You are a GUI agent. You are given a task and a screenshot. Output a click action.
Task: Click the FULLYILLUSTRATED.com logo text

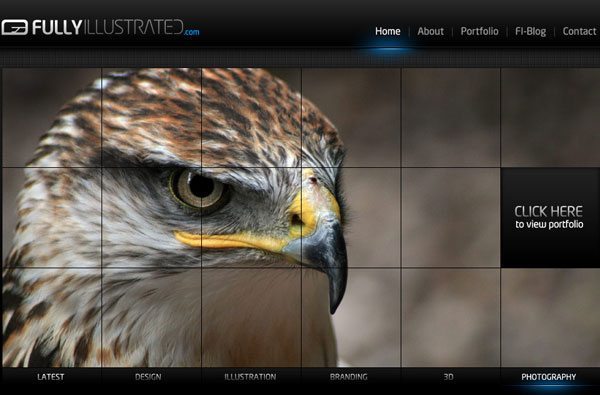click(116, 28)
